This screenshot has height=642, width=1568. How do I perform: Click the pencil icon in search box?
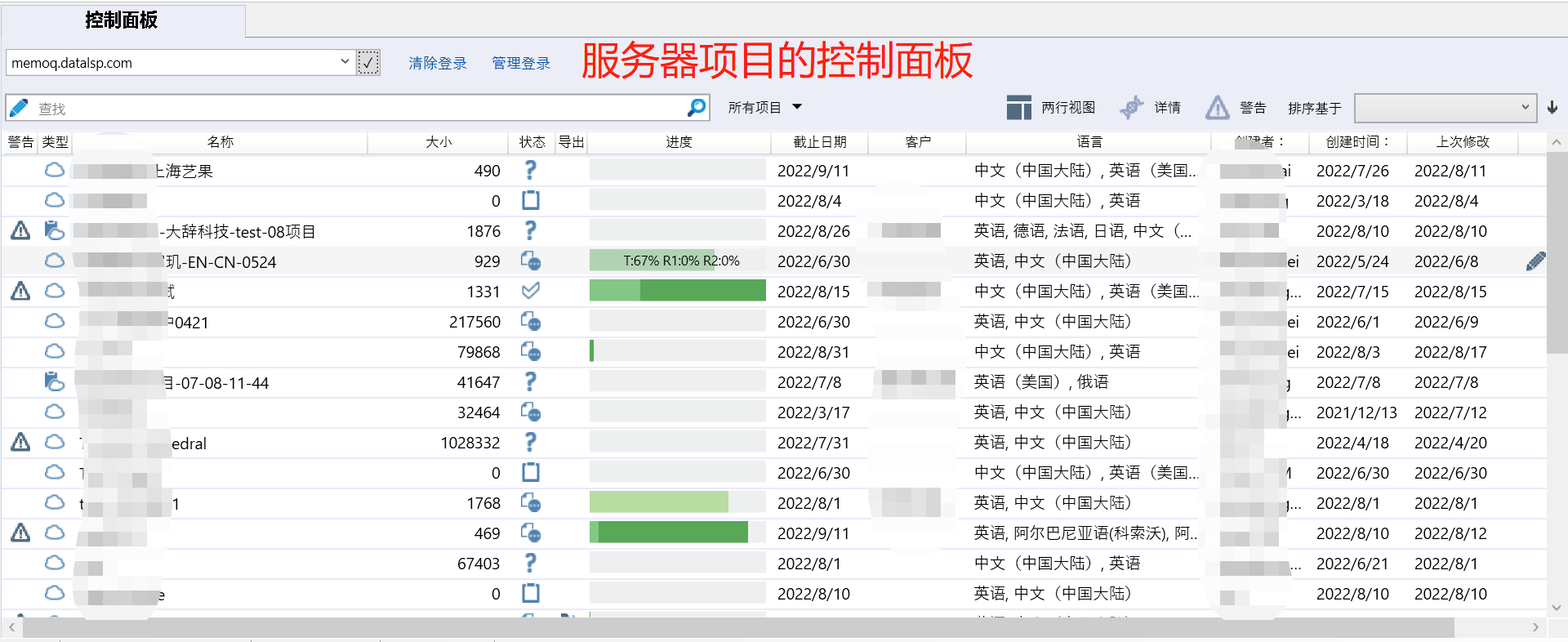point(19,108)
